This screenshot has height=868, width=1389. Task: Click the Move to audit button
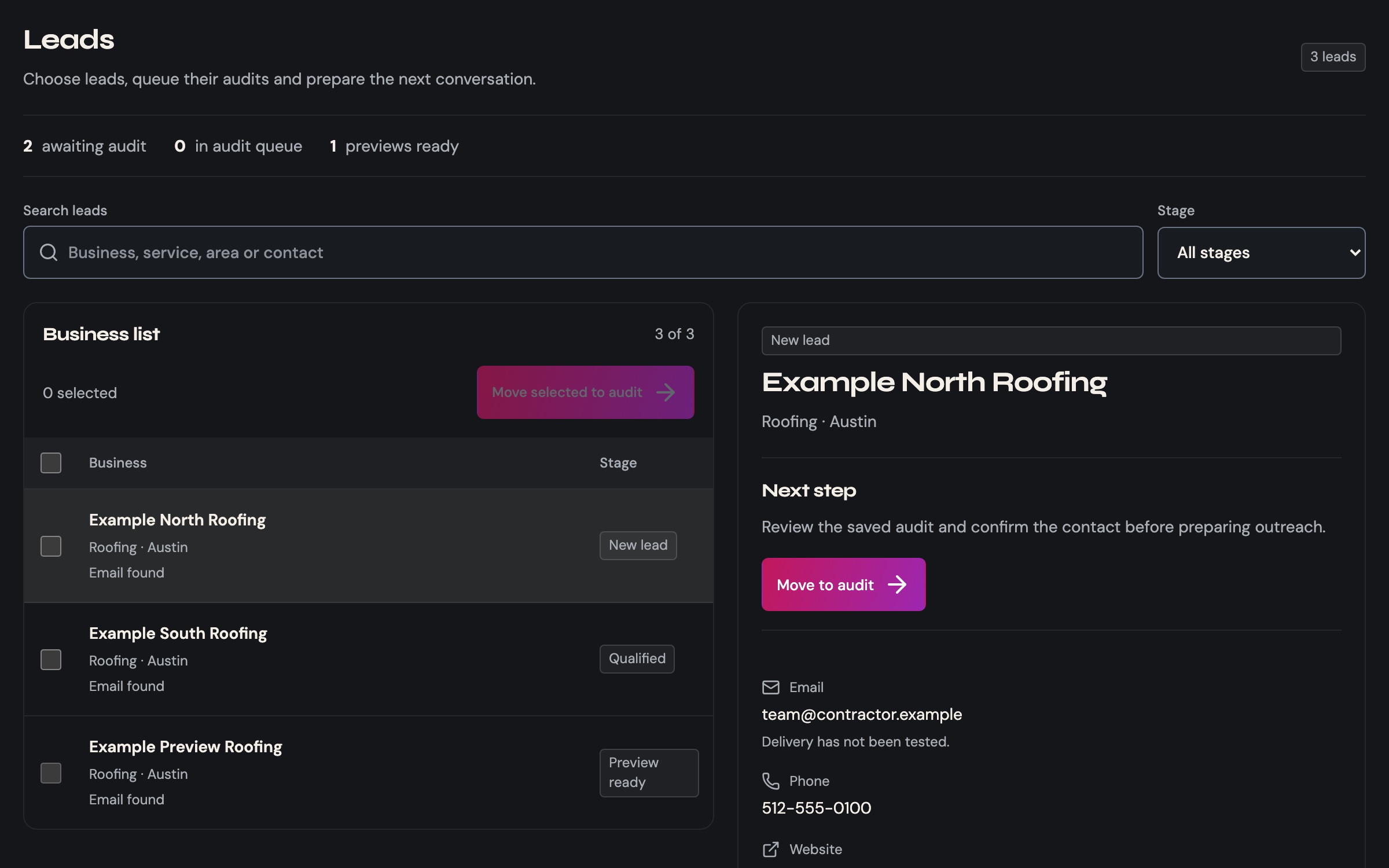pyautogui.click(x=843, y=584)
